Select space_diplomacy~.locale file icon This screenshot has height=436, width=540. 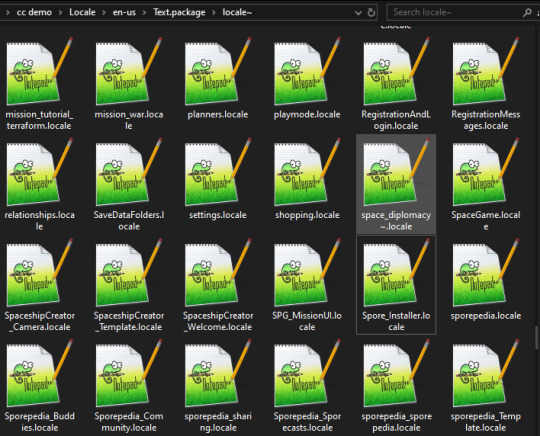pos(396,172)
